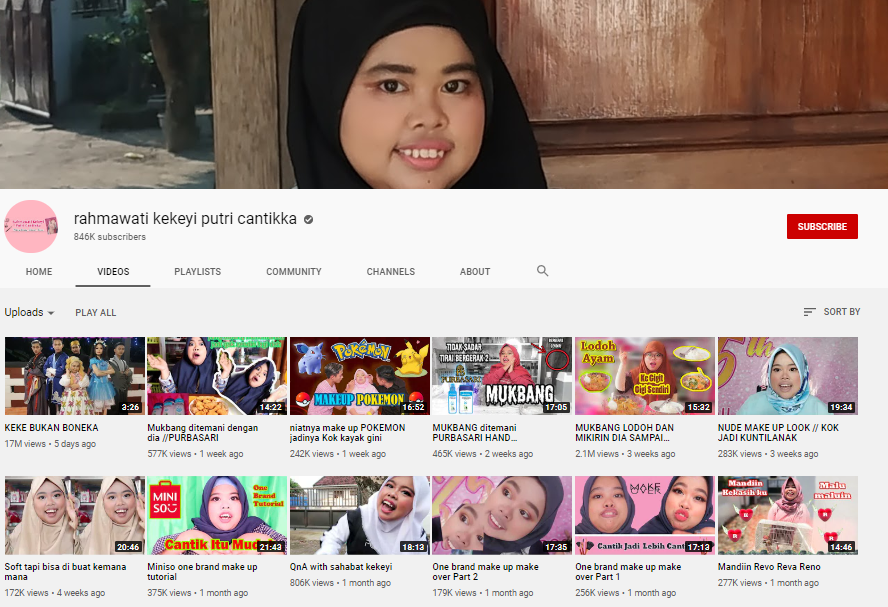Go to the Community tab

tap(294, 271)
